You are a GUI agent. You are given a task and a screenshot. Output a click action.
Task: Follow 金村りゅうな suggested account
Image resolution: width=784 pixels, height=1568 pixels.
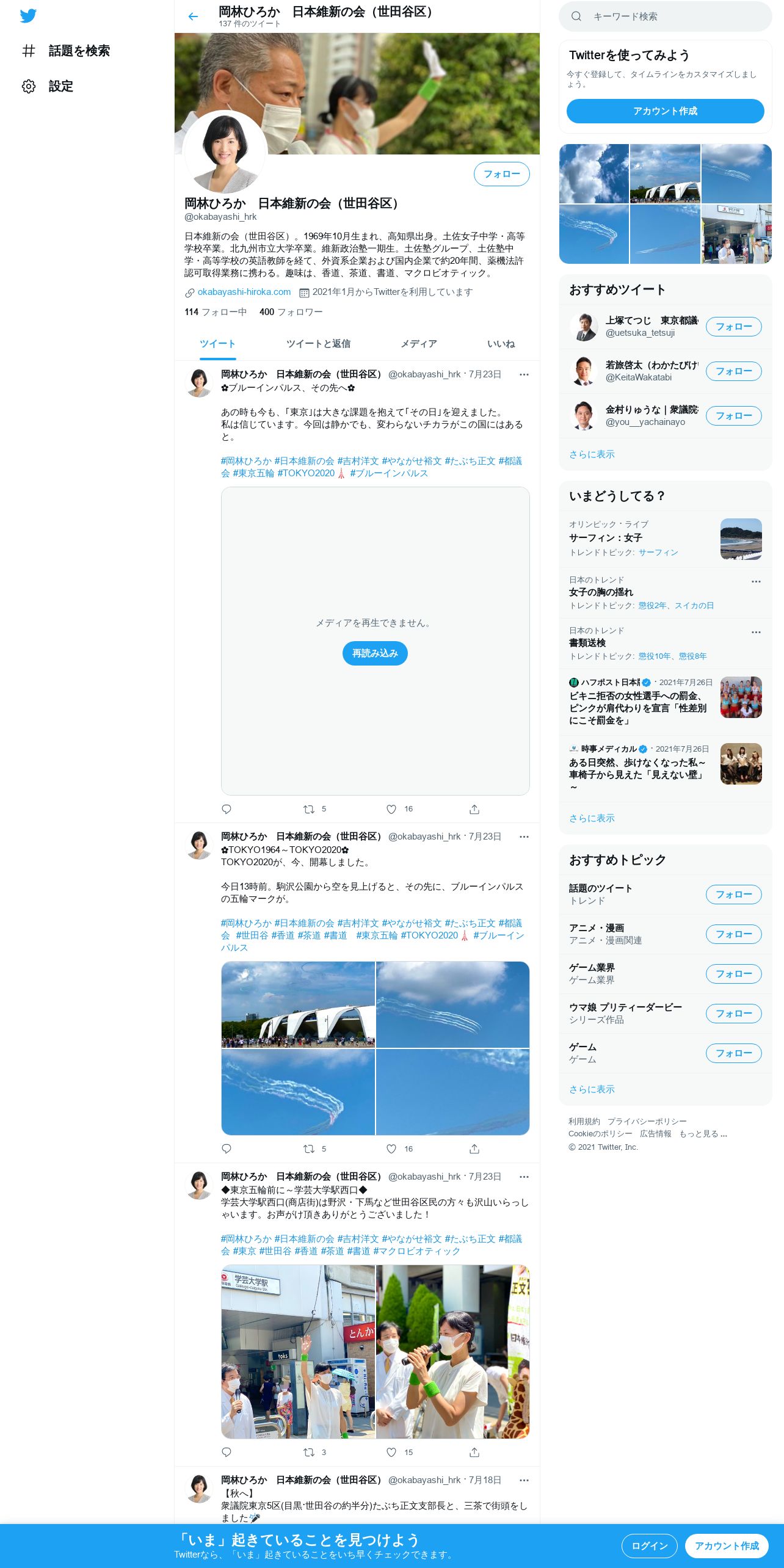click(734, 416)
